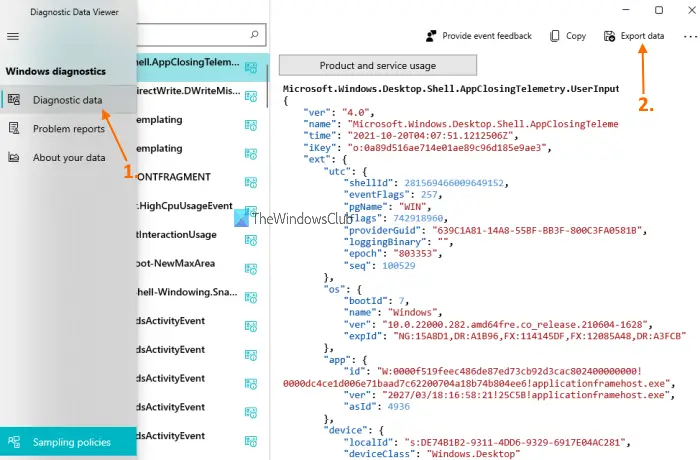Viewport: 700px width, 460px height.
Task: Select the ONTFRAGMENT event row
Action: click(x=201, y=182)
